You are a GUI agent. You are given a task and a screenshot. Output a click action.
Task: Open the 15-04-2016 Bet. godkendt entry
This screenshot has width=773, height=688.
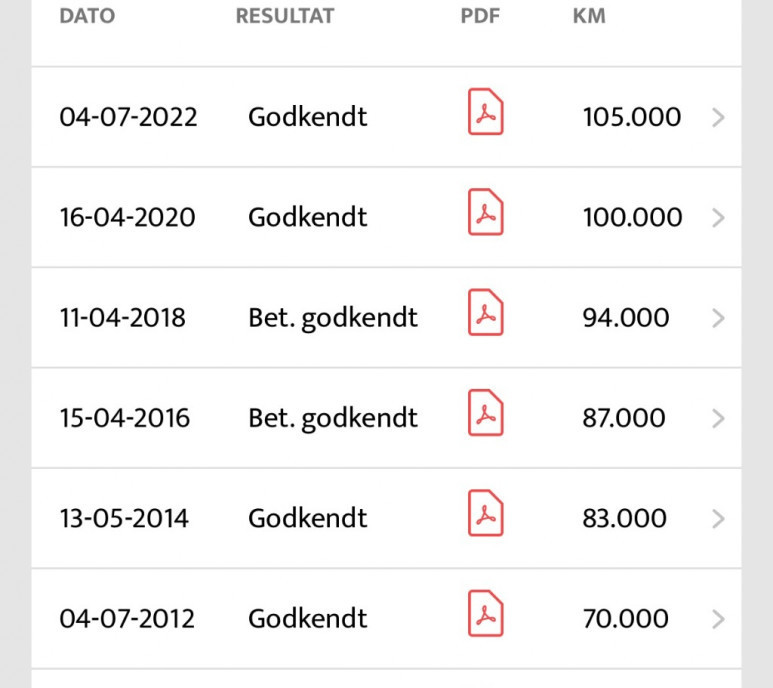coord(386,418)
